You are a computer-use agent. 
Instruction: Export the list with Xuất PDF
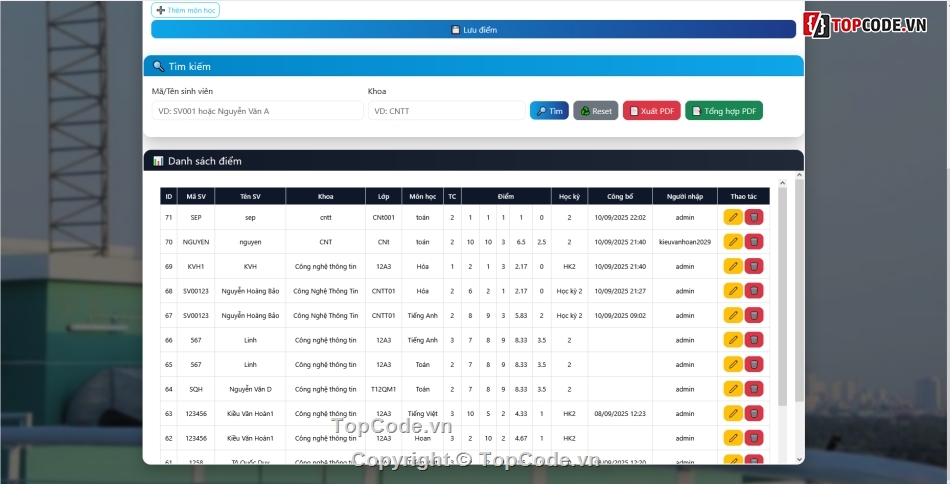pyautogui.click(x=651, y=111)
